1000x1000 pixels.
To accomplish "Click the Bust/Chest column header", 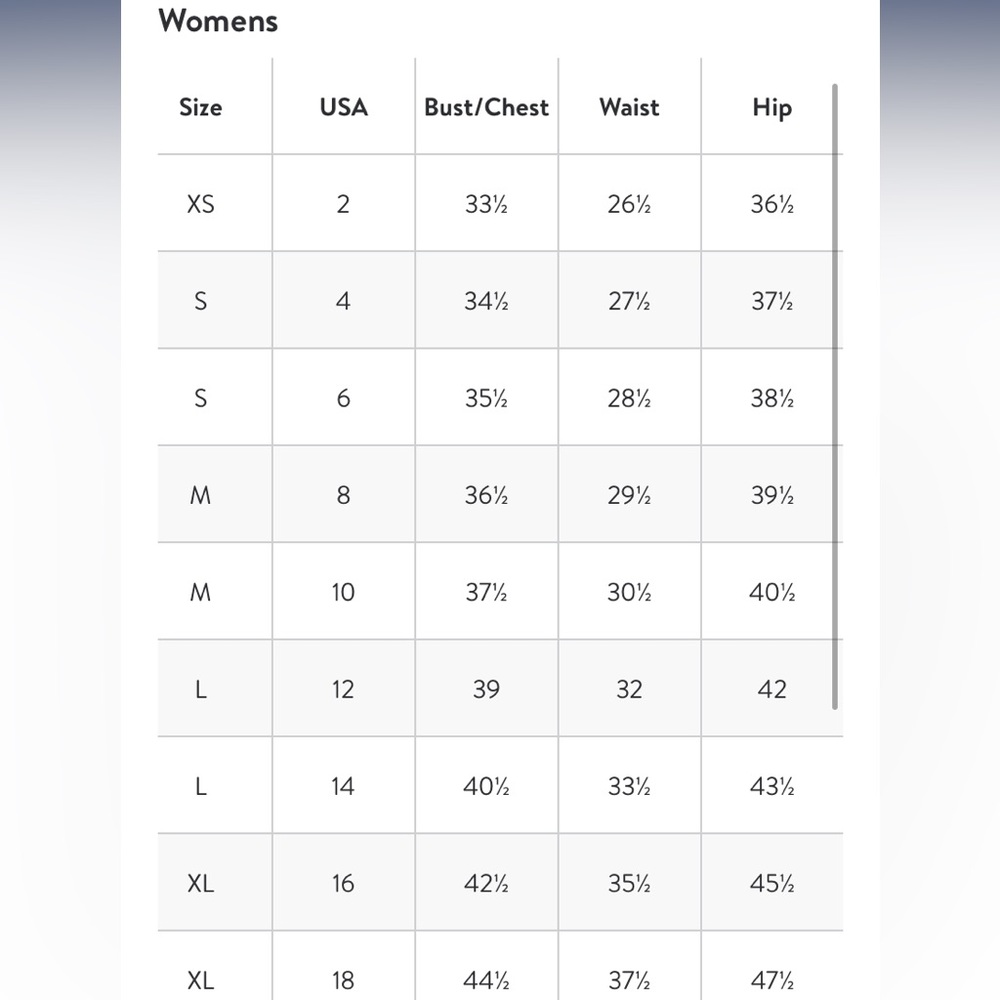I will (487, 107).
